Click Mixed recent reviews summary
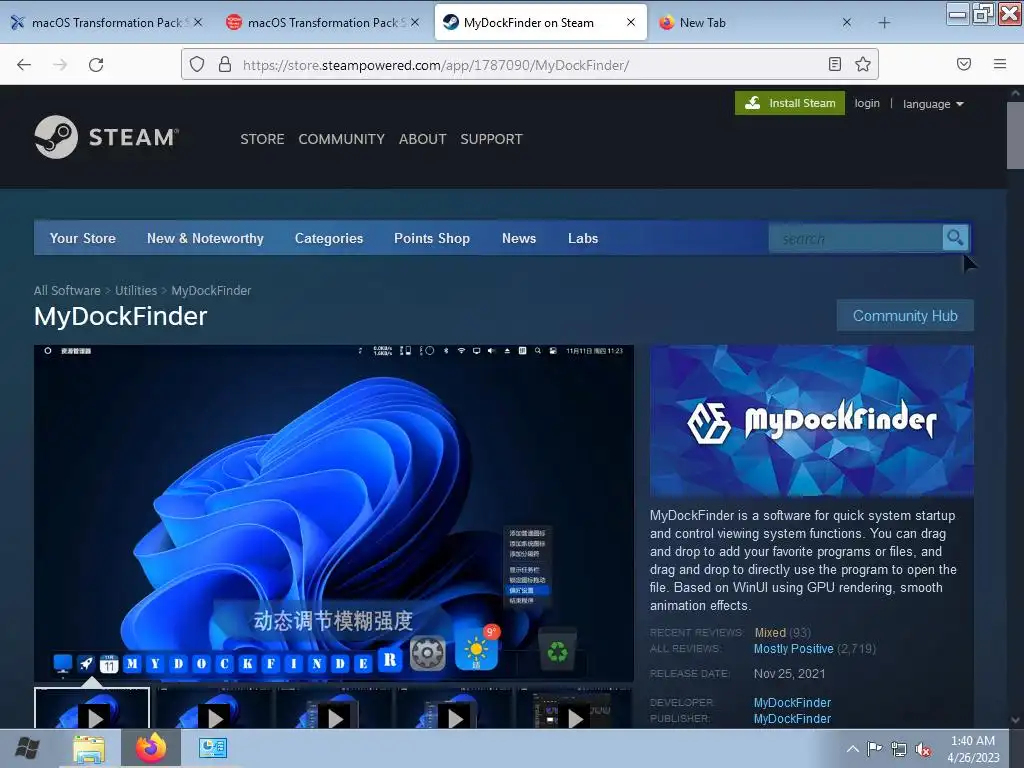This screenshot has height=768, width=1024. click(770, 632)
